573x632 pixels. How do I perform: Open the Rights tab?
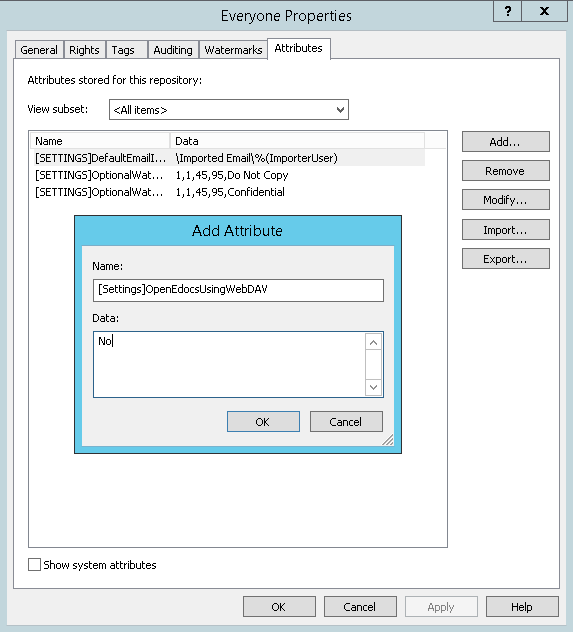(x=84, y=50)
